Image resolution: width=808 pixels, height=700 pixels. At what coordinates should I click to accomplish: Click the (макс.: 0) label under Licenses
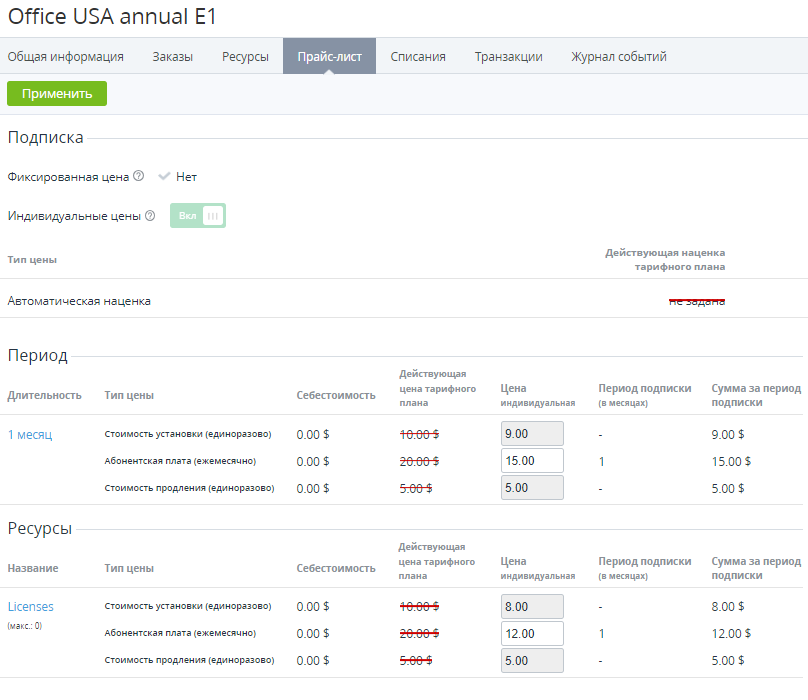(x=25, y=626)
